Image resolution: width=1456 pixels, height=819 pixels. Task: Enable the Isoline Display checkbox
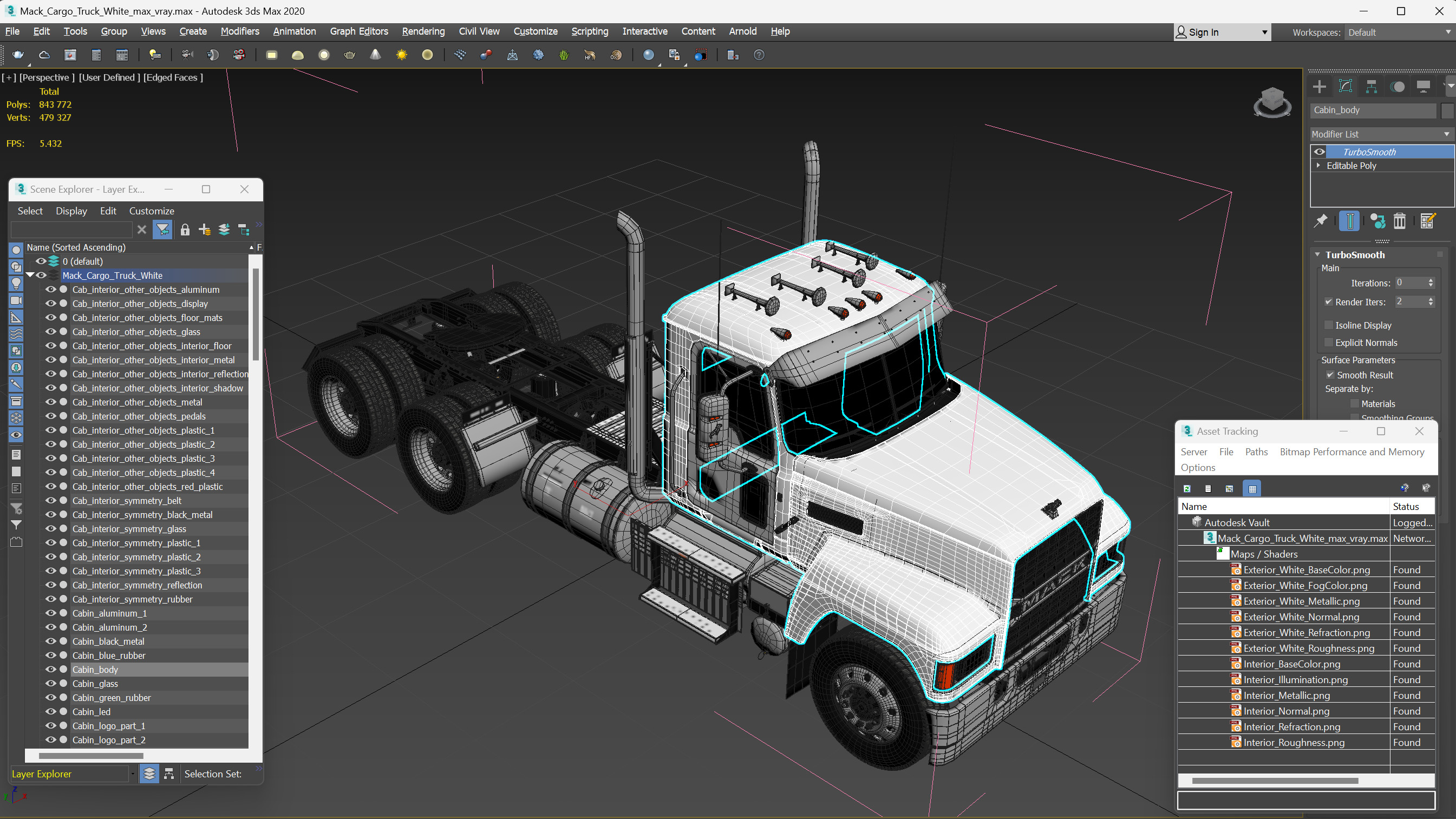pos(1329,325)
